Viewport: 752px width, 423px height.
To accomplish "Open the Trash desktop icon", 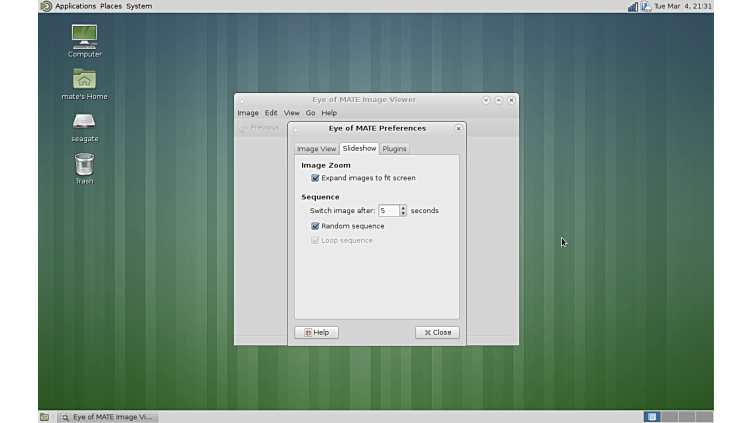I will click(x=84, y=165).
